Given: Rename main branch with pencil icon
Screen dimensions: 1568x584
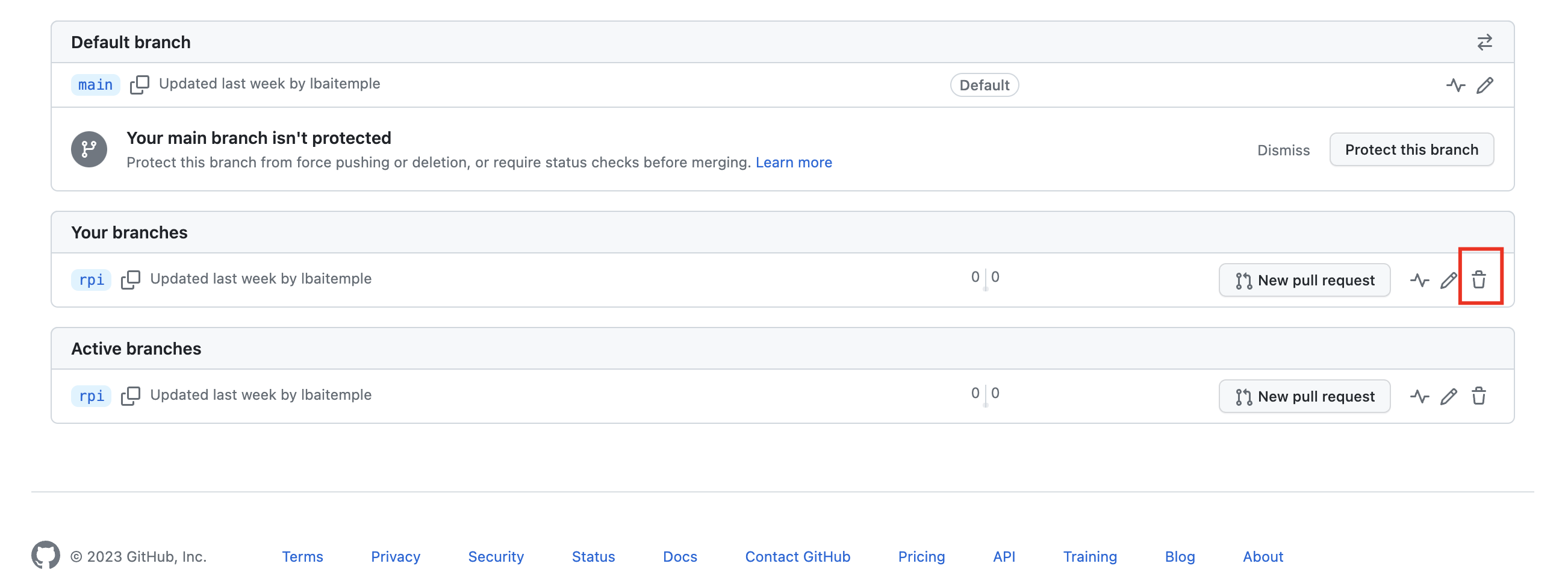Looking at the screenshot, I should (1485, 85).
